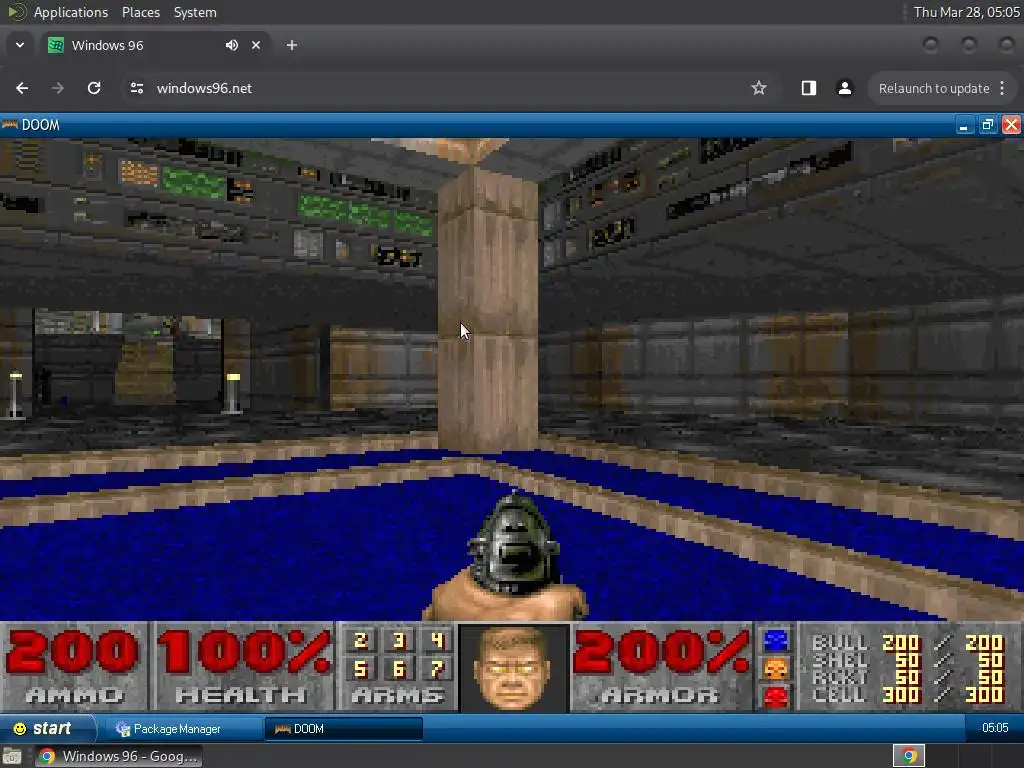Image resolution: width=1024 pixels, height=768 pixels.
Task: Restore the DOOM window size
Action: 987,125
